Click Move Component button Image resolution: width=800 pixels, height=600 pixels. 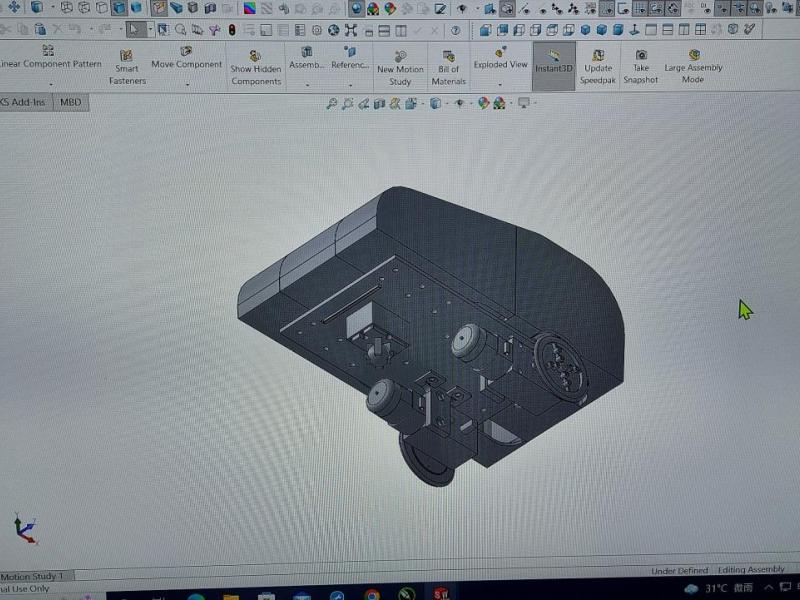coord(187,58)
